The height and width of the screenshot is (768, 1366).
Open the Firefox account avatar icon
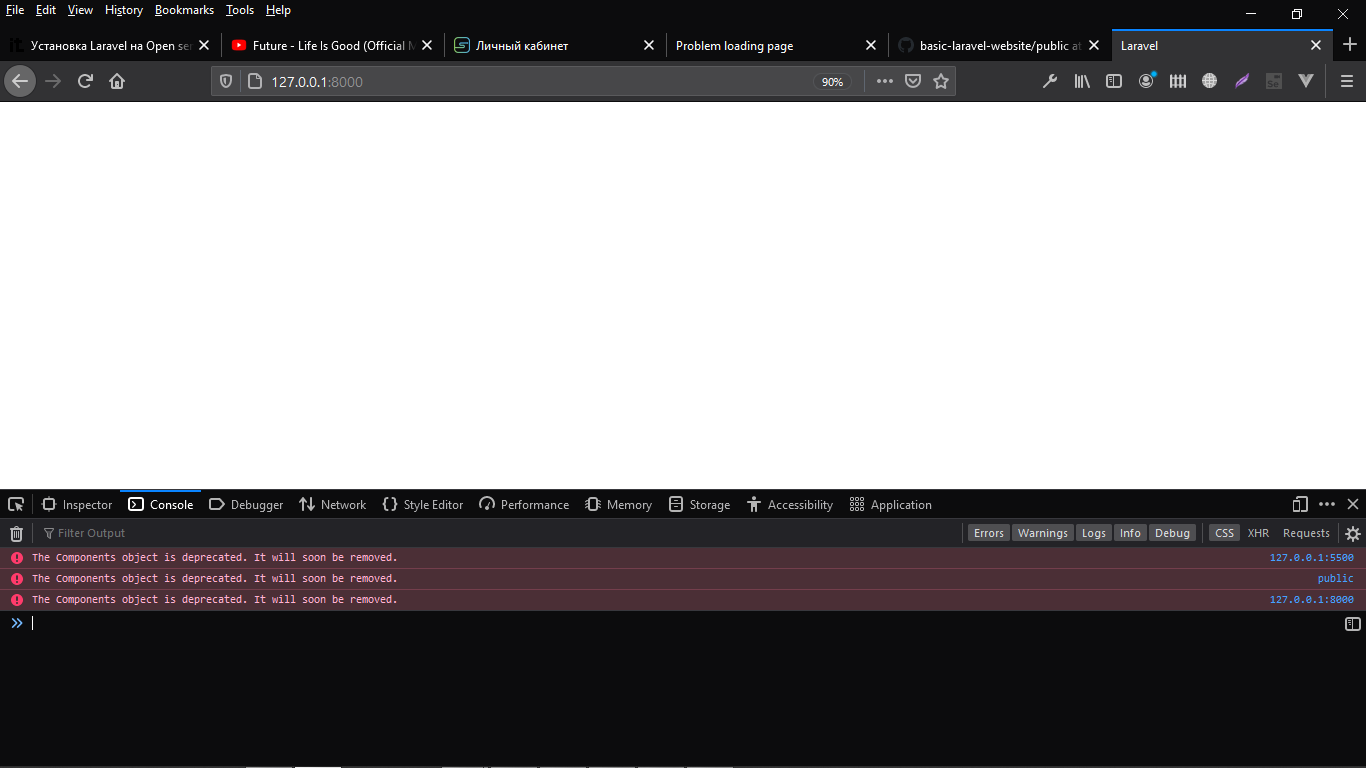[x=1146, y=81]
